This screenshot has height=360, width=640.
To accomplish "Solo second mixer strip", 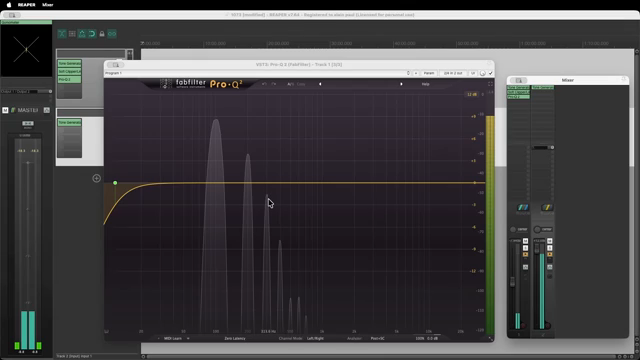I will tap(549, 248).
